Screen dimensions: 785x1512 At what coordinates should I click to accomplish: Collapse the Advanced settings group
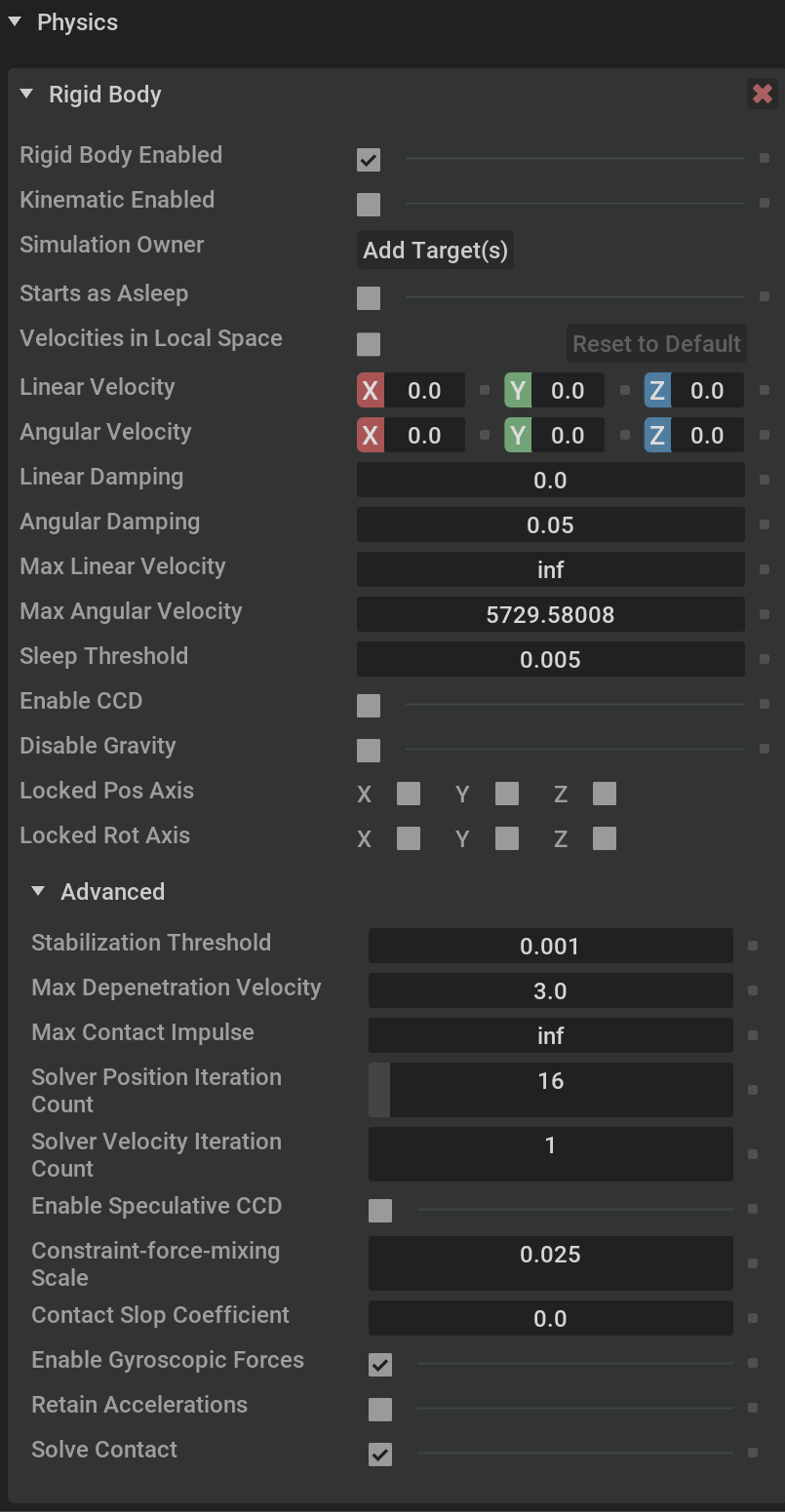(38, 891)
